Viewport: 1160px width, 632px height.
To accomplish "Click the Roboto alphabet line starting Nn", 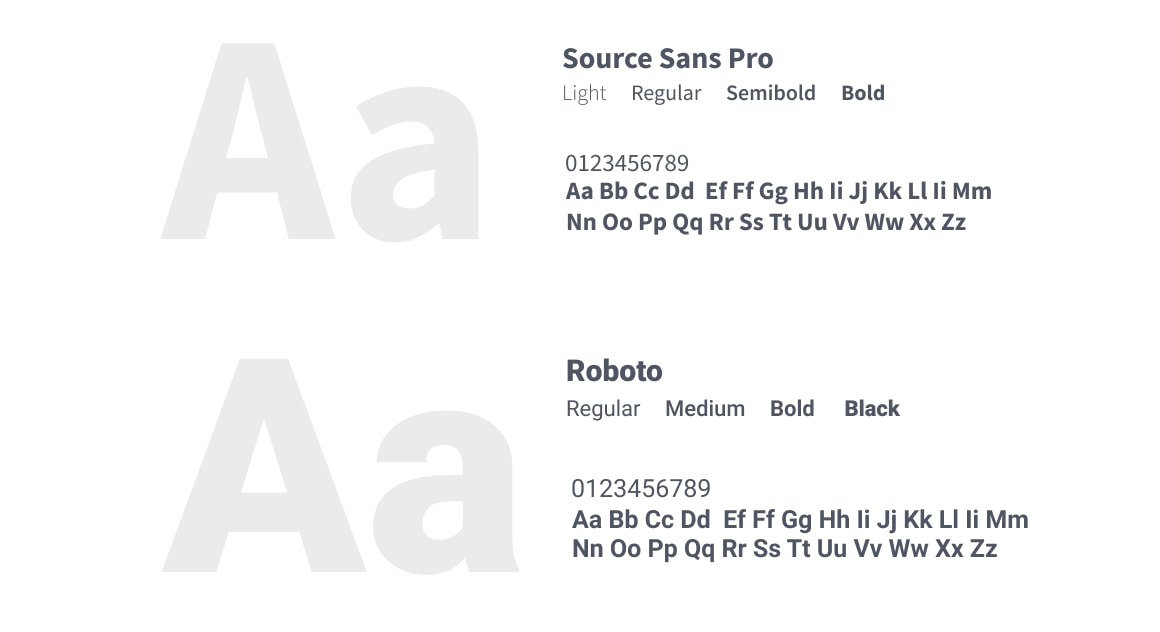I will coord(784,549).
